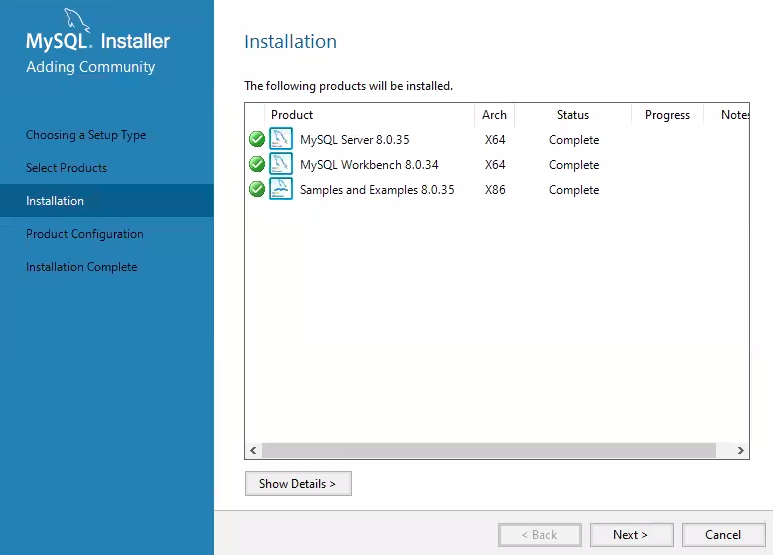The width and height of the screenshot is (773, 555).
Task: Click the MySQL Installer title text
Action: [98, 41]
